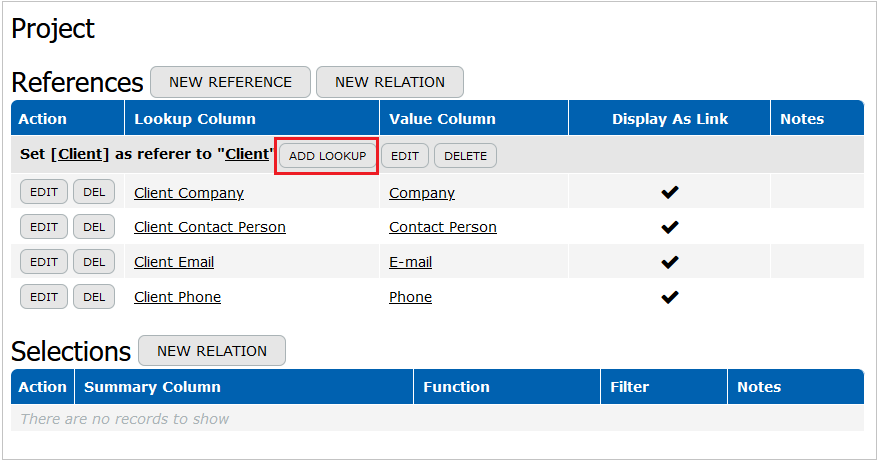Viewport: 878px width, 462px height.
Task: Click the Lookup Column table header
Action: tap(195, 119)
